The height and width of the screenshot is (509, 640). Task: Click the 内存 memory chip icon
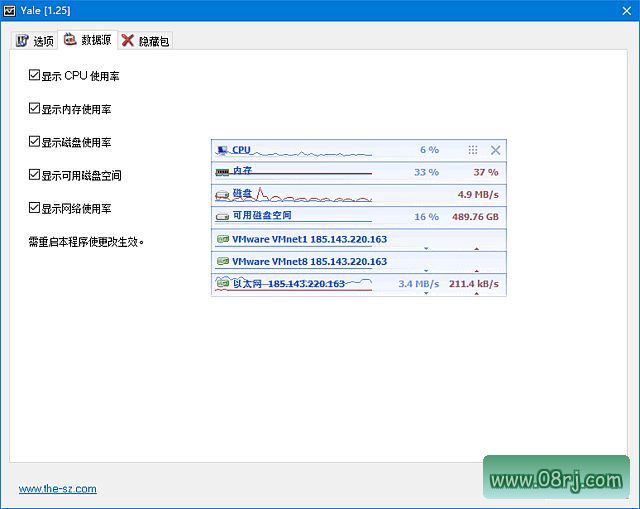coord(222,172)
